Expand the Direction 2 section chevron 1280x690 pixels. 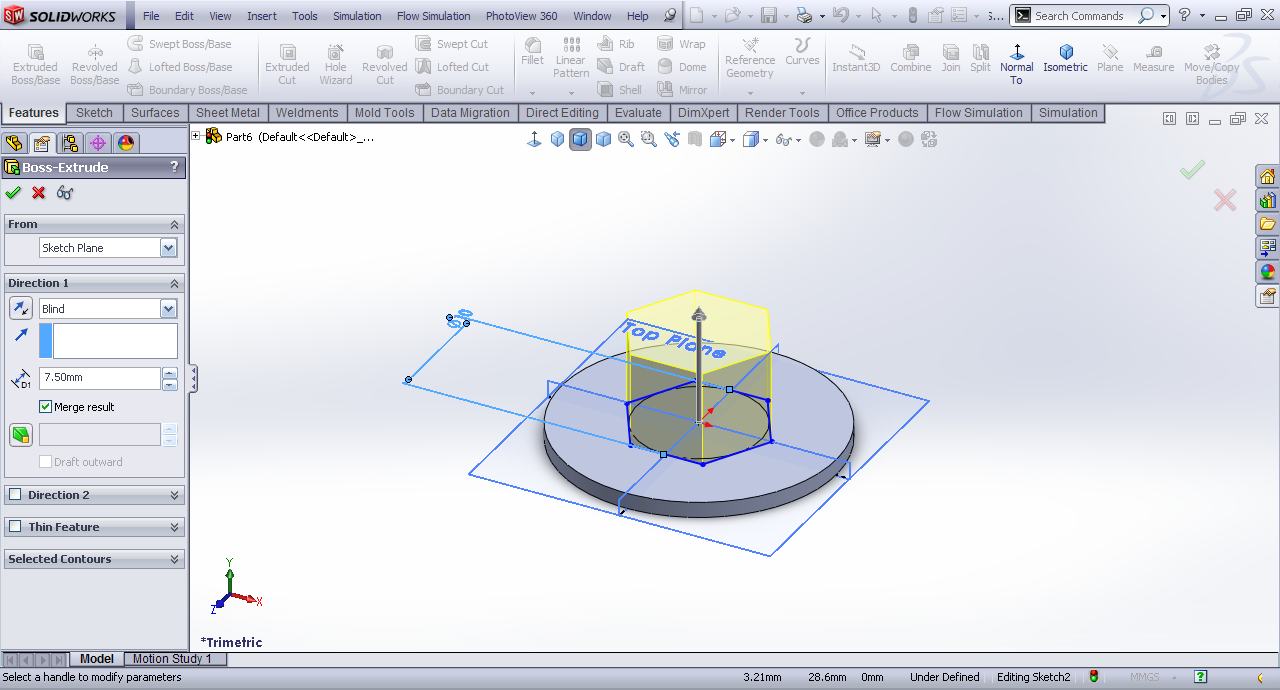pos(174,496)
